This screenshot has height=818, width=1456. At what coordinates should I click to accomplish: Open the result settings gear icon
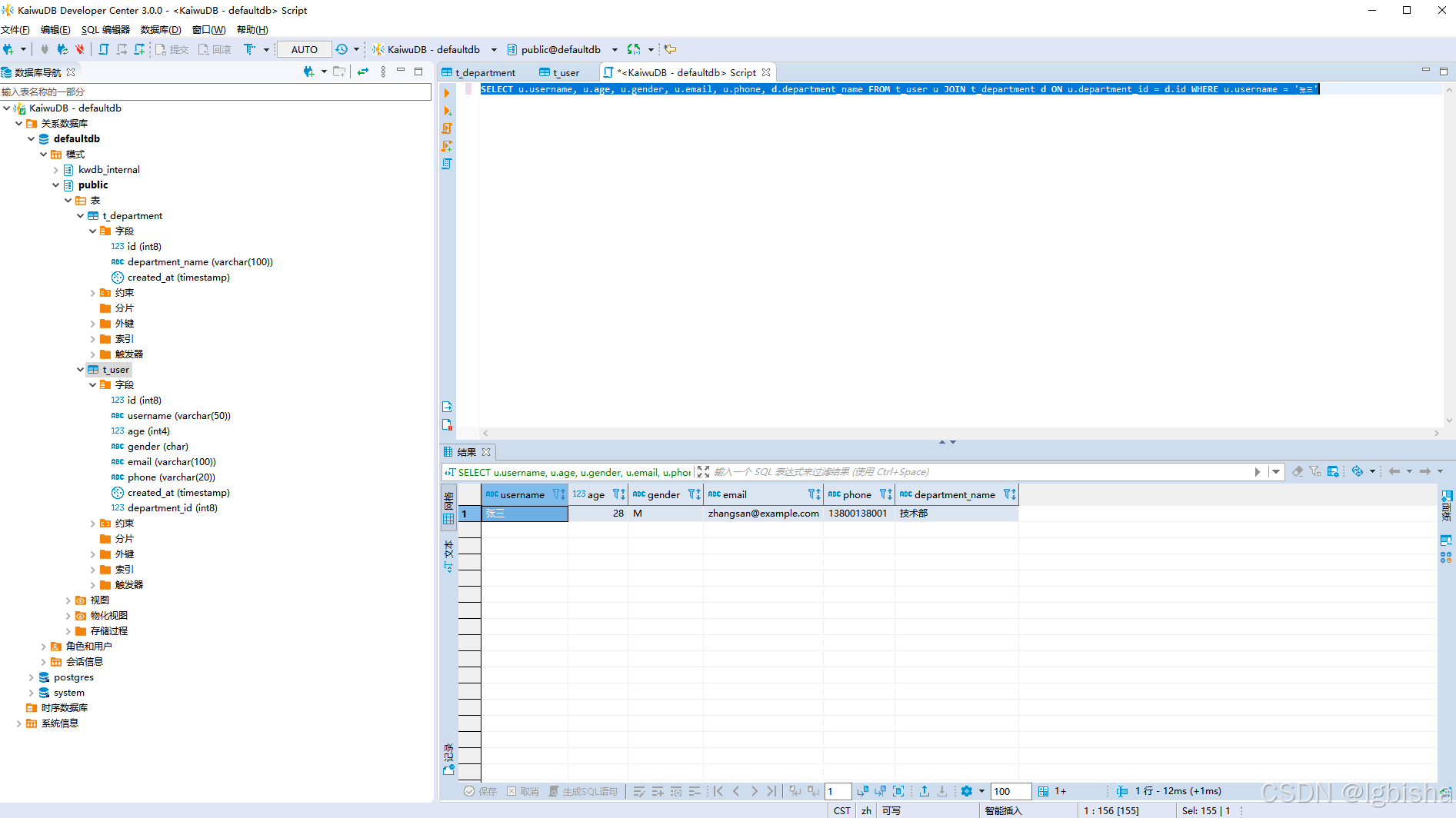tap(967, 791)
